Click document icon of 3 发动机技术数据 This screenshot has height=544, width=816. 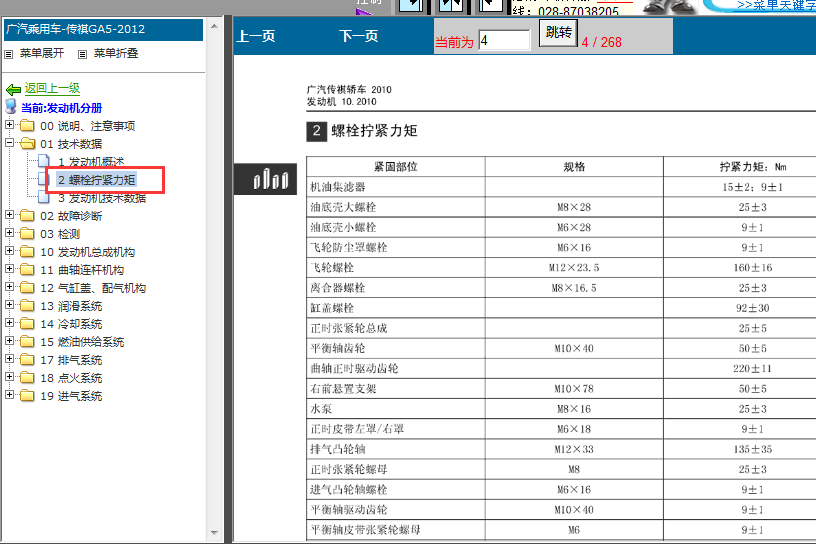(44, 197)
